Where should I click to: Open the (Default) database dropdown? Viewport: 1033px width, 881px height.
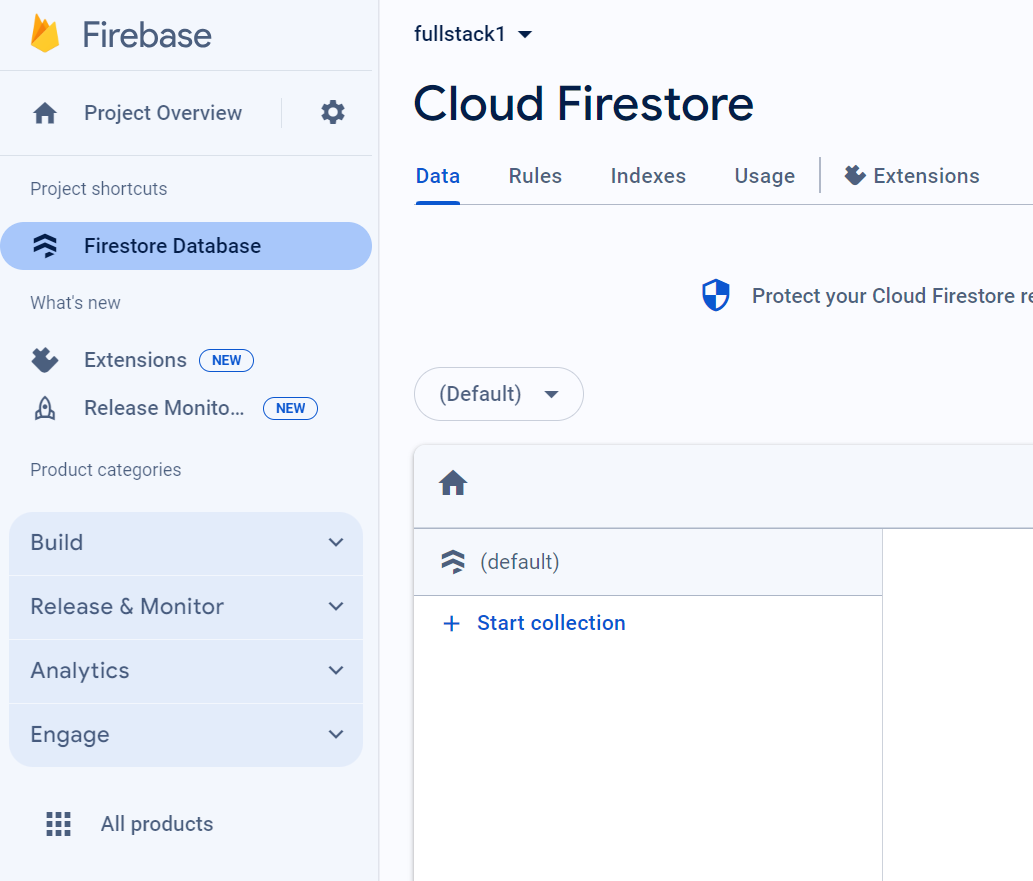[x=498, y=394]
